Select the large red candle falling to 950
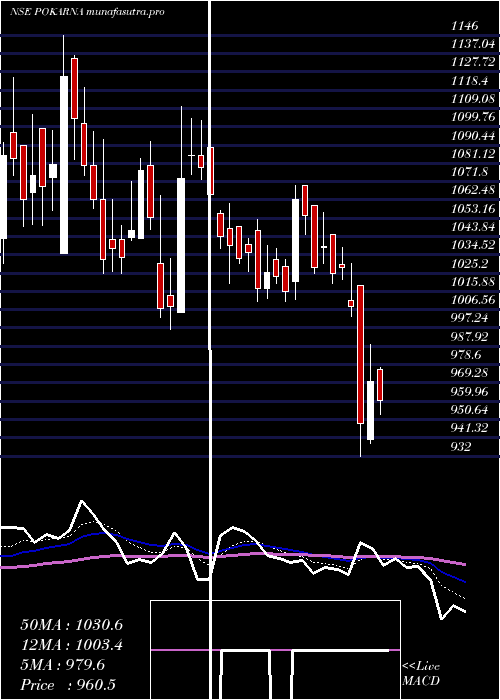The height and width of the screenshot is (700, 500). point(360,354)
